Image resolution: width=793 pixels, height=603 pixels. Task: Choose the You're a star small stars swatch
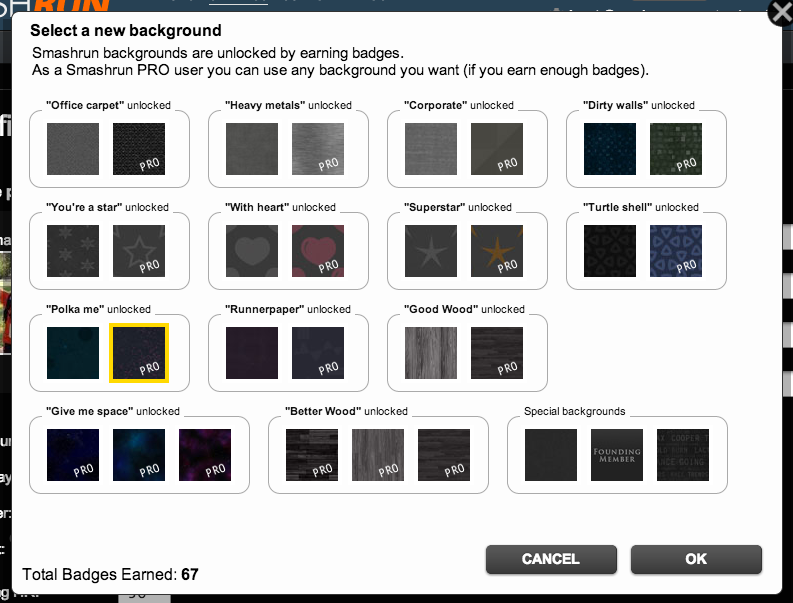click(73, 251)
